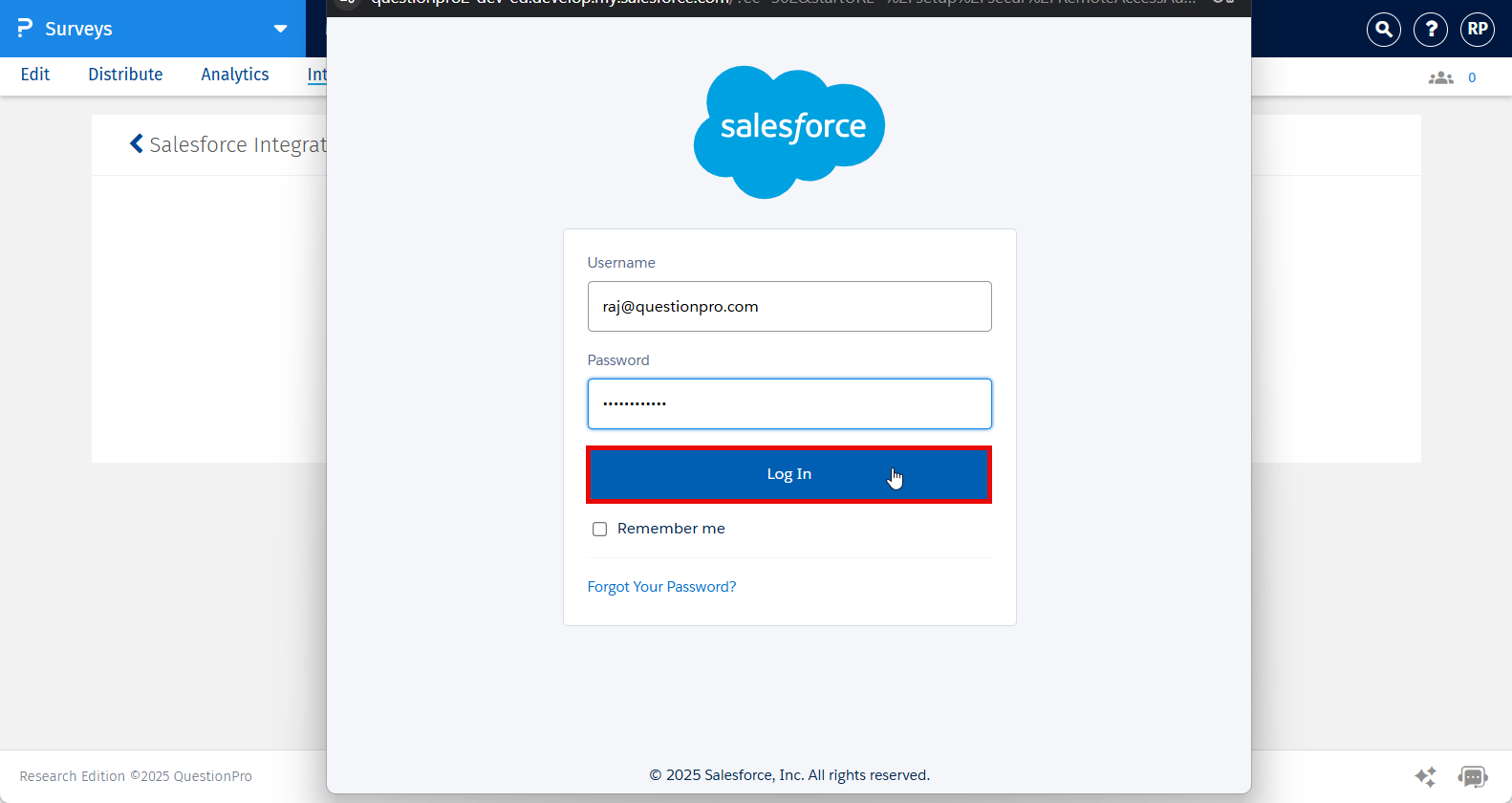Viewport: 1512px width, 803px height.
Task: Click the AI sparkle icon
Action: (1425, 776)
